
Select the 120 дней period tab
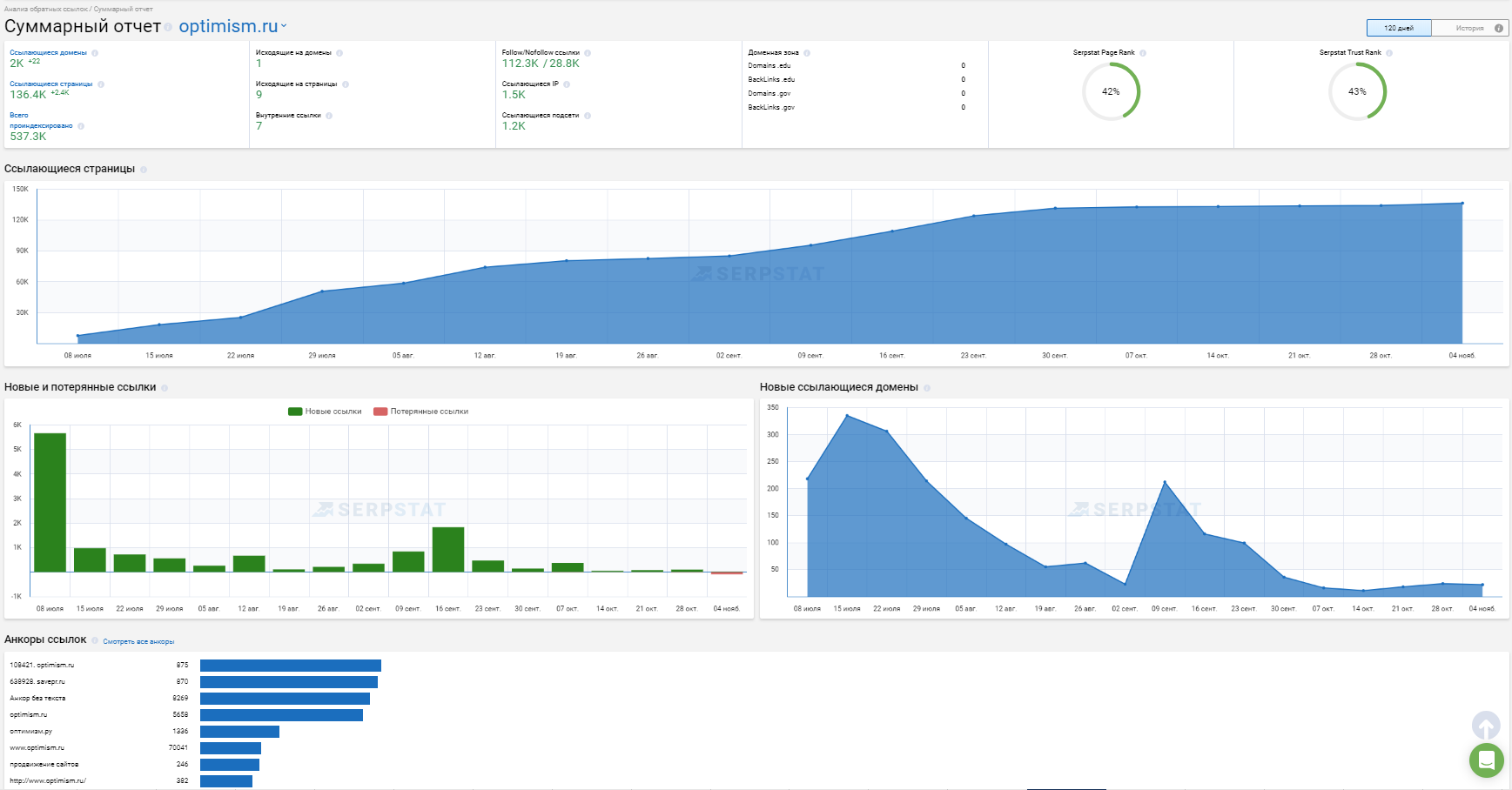[1399, 28]
